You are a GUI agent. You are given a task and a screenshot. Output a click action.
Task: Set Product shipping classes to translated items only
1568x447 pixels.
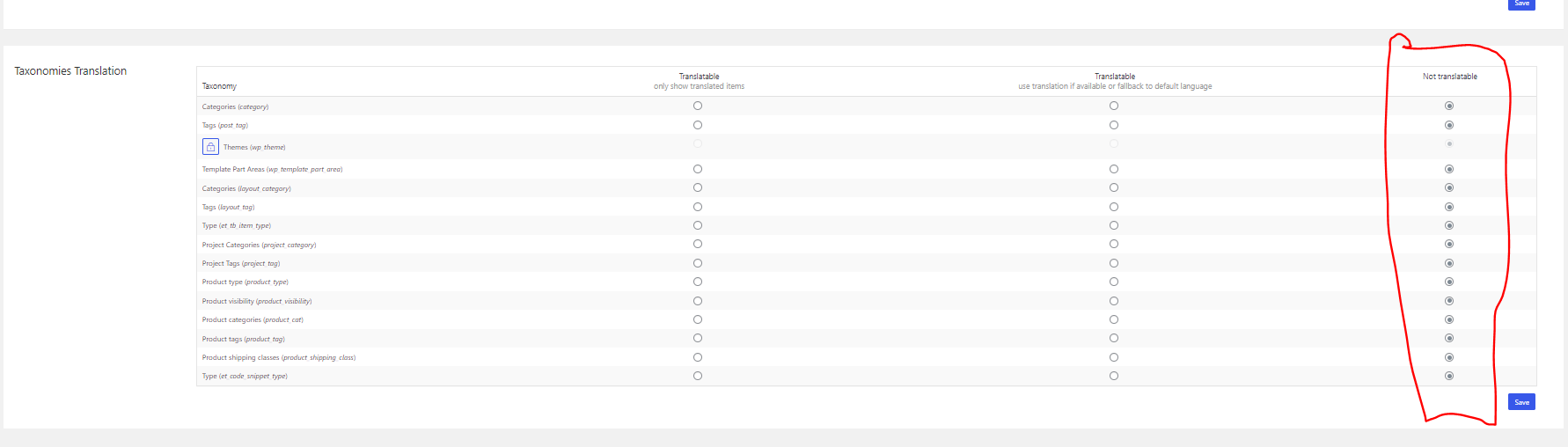pos(698,357)
